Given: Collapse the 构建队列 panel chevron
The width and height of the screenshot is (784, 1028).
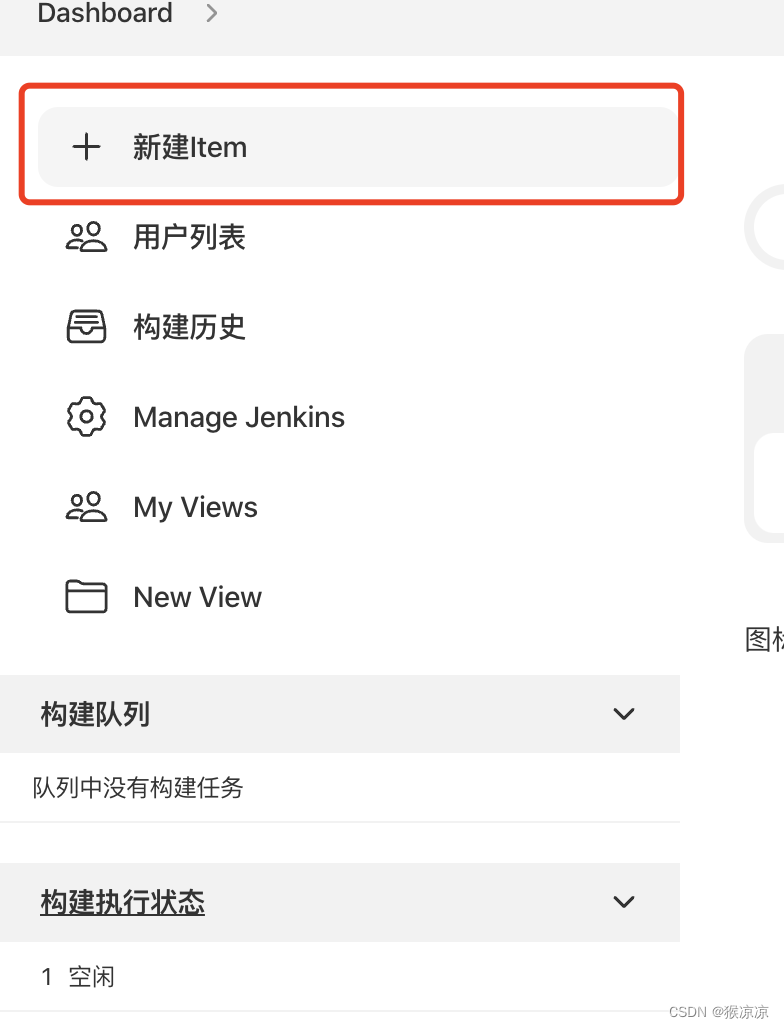Looking at the screenshot, I should coord(623,713).
